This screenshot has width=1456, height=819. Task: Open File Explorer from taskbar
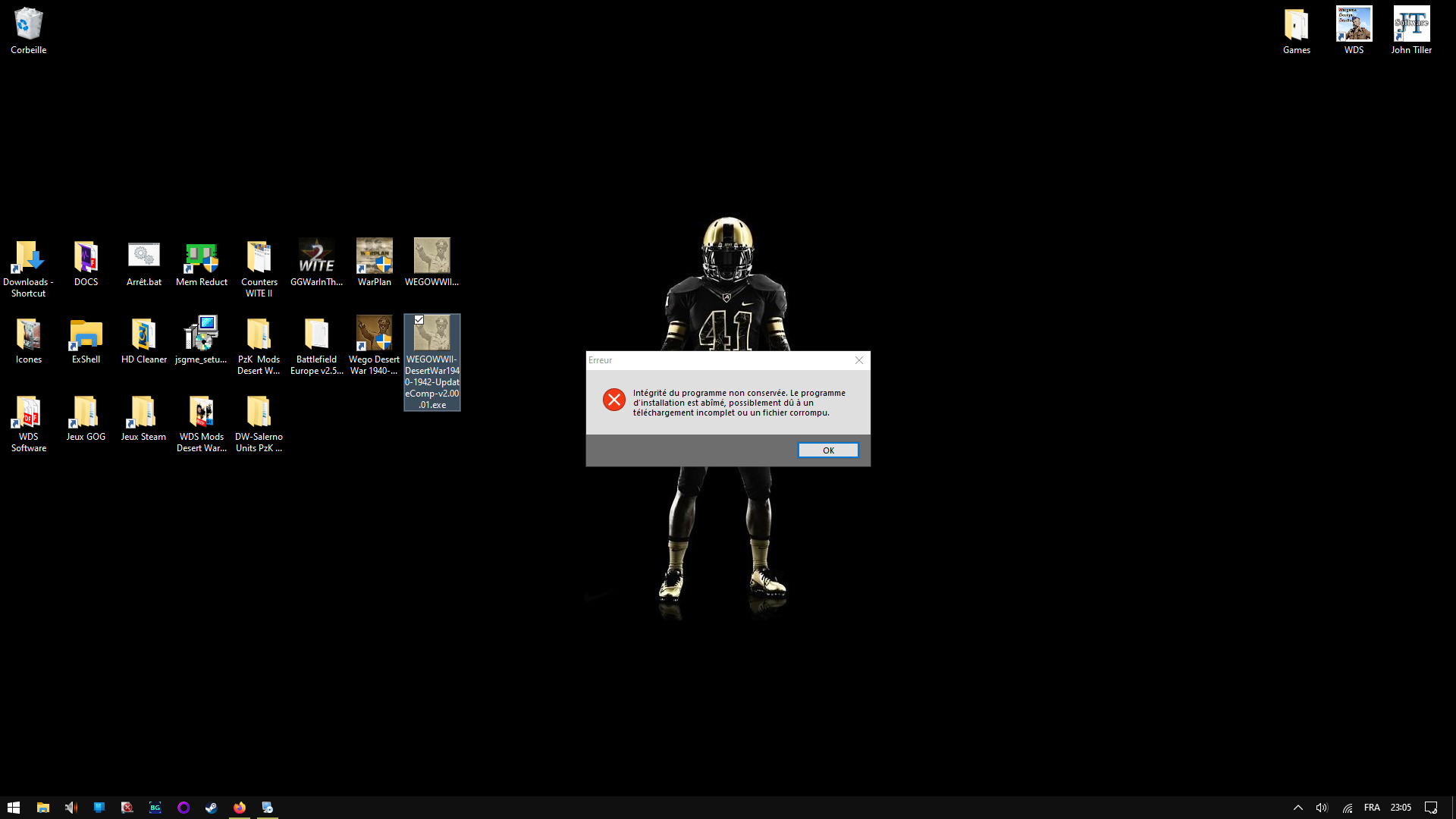pos(43,808)
